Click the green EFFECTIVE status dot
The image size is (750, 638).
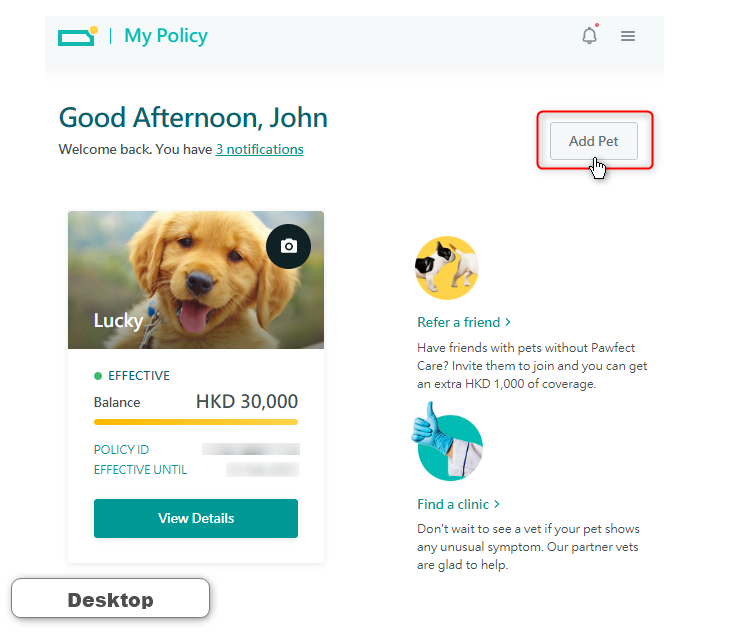[98, 376]
